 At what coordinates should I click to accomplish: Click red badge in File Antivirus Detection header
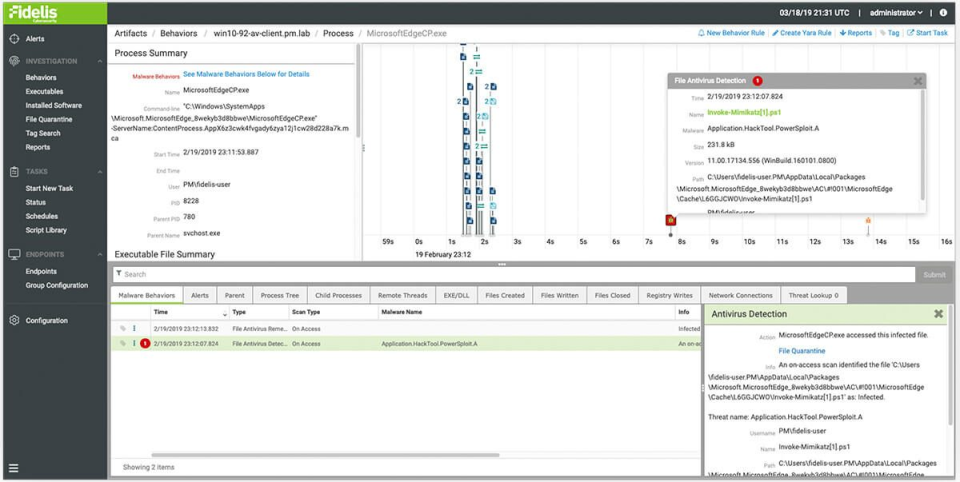click(757, 81)
